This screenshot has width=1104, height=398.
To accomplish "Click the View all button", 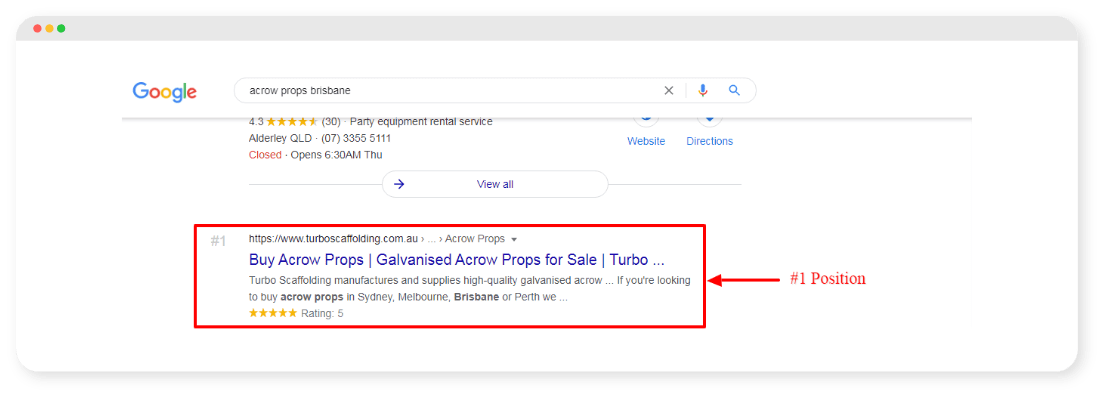I will click(x=495, y=184).
